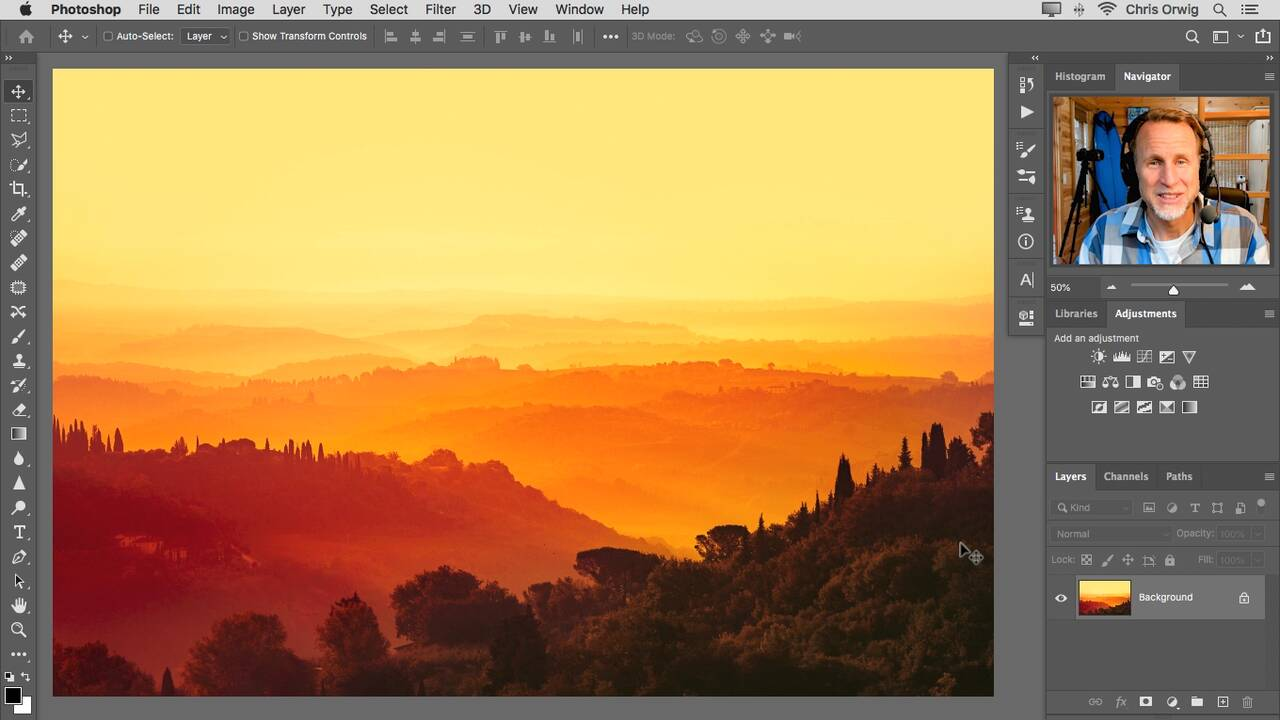Toggle lock transparent pixels
1280x720 pixels.
coord(1087,560)
